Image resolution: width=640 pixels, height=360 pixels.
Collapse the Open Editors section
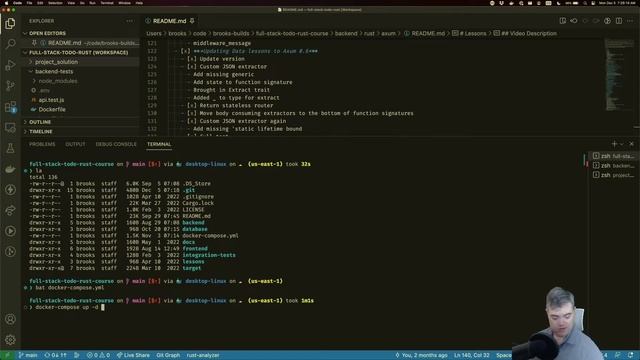tap(25, 33)
